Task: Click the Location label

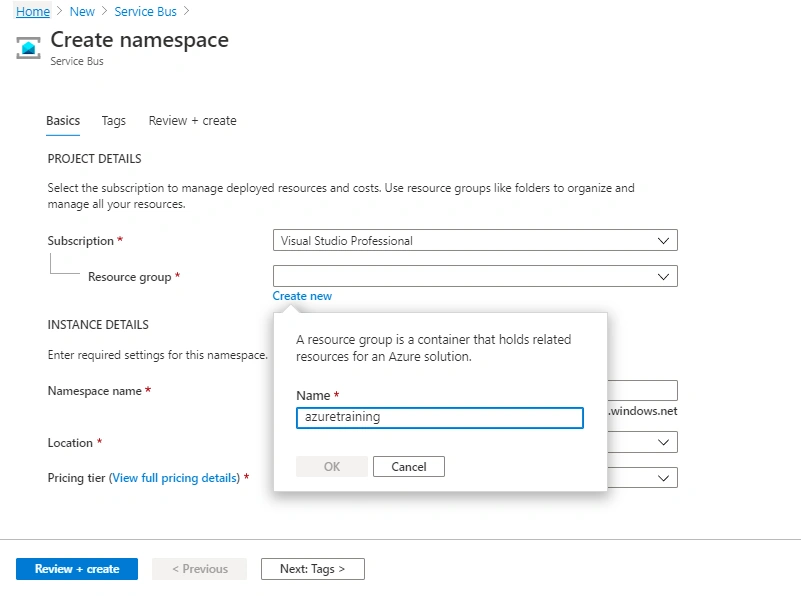Action: (70, 442)
